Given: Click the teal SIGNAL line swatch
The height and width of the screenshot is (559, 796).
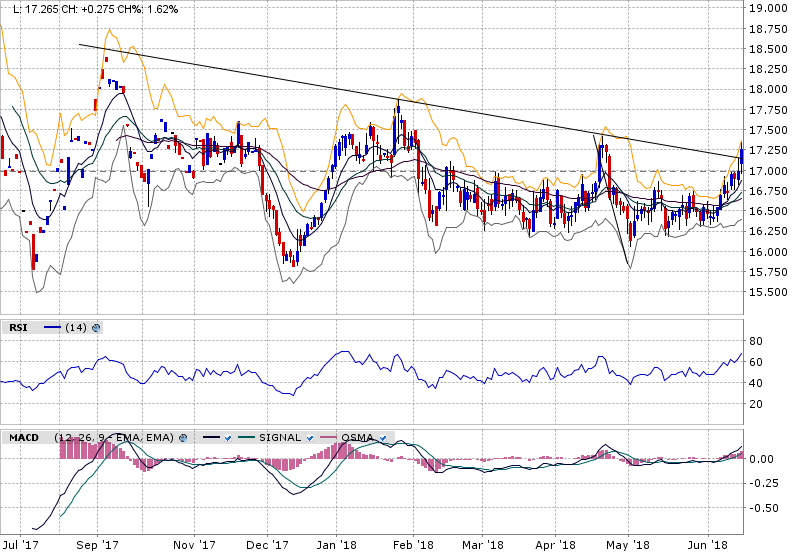Looking at the screenshot, I should (247, 438).
